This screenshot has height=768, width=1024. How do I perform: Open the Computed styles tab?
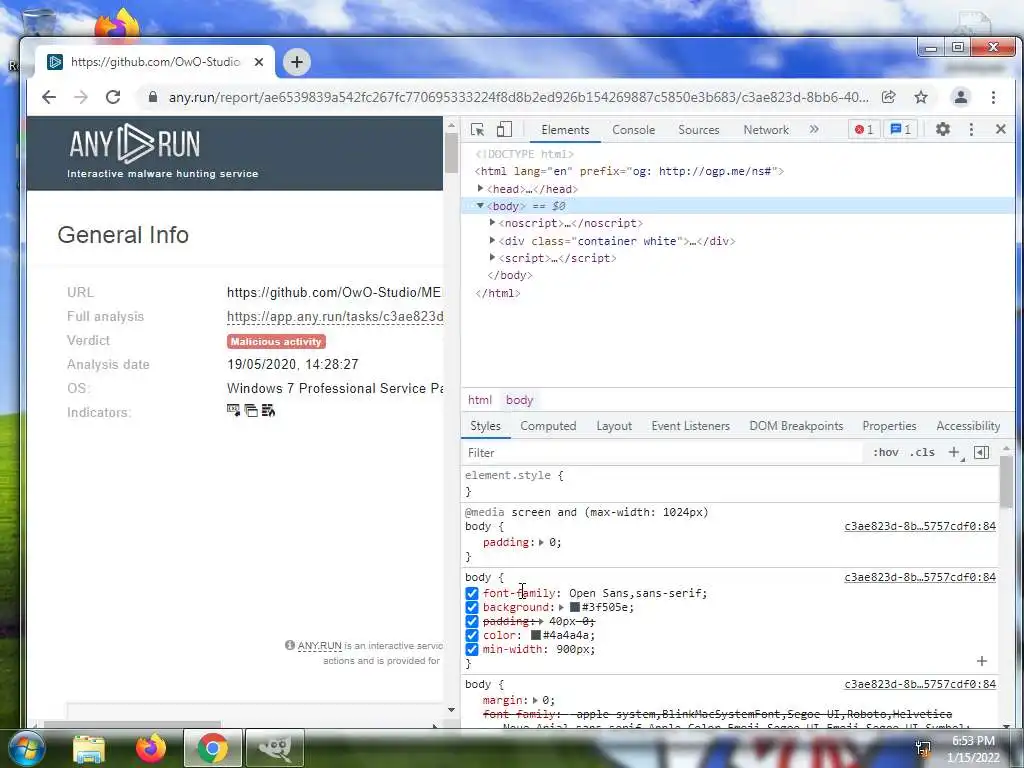(548, 426)
